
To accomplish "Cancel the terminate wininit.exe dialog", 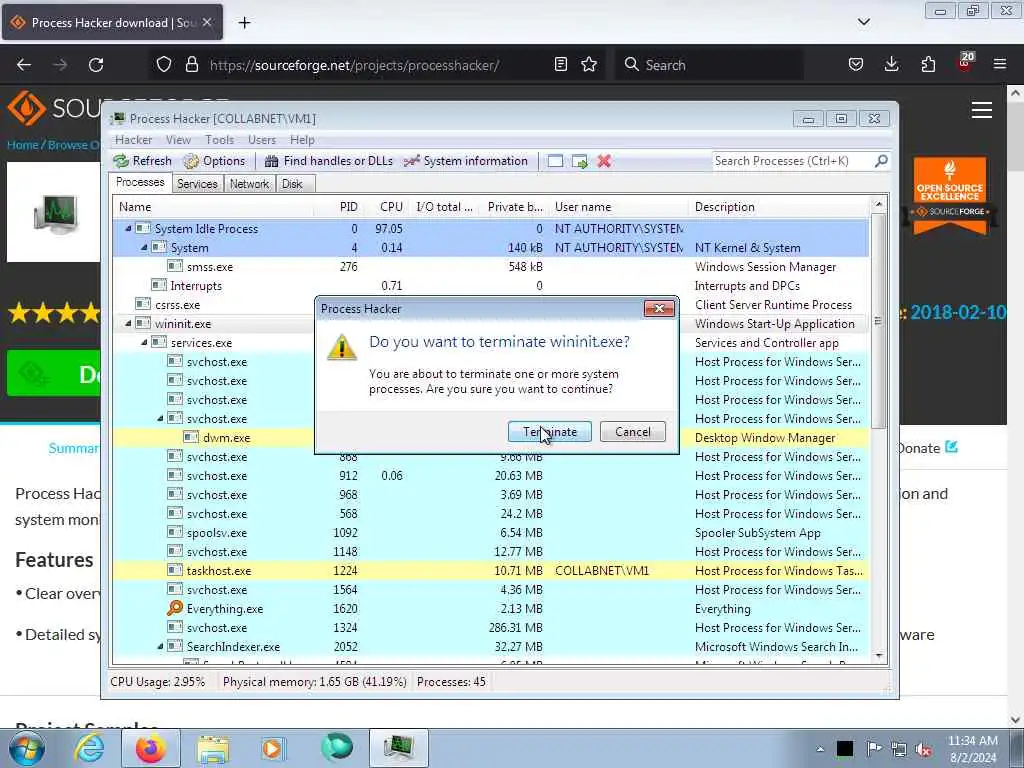I will (x=632, y=432).
